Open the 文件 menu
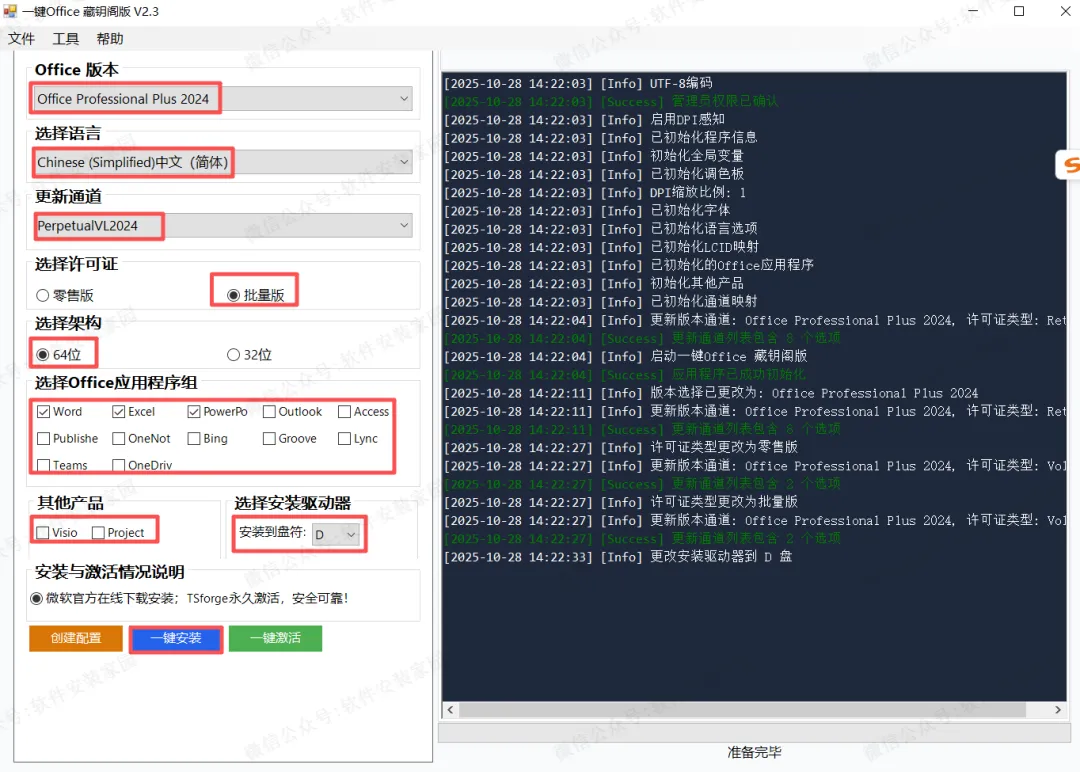The width and height of the screenshot is (1080, 772). click(x=21, y=39)
